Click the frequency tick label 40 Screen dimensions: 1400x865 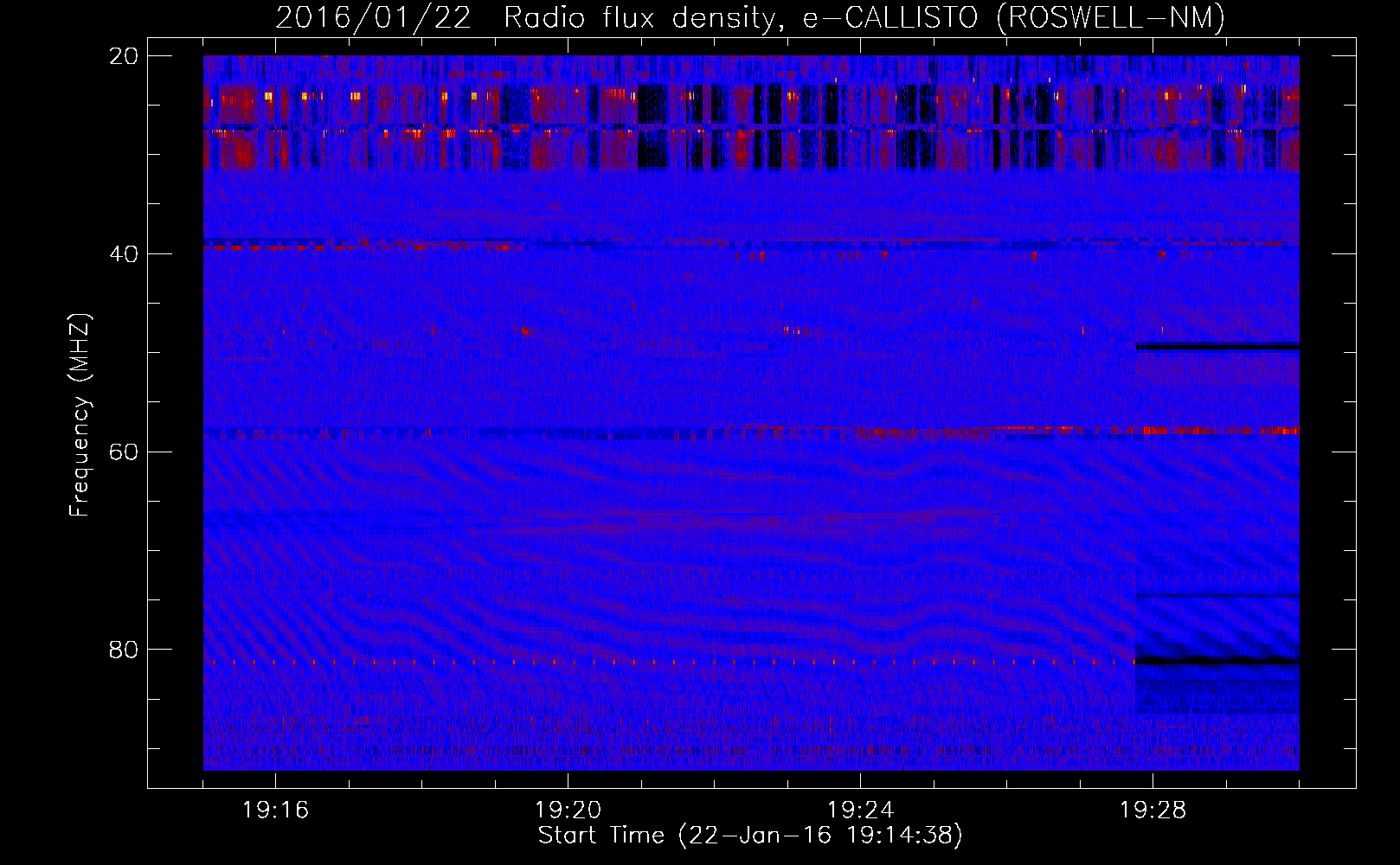[x=124, y=254]
